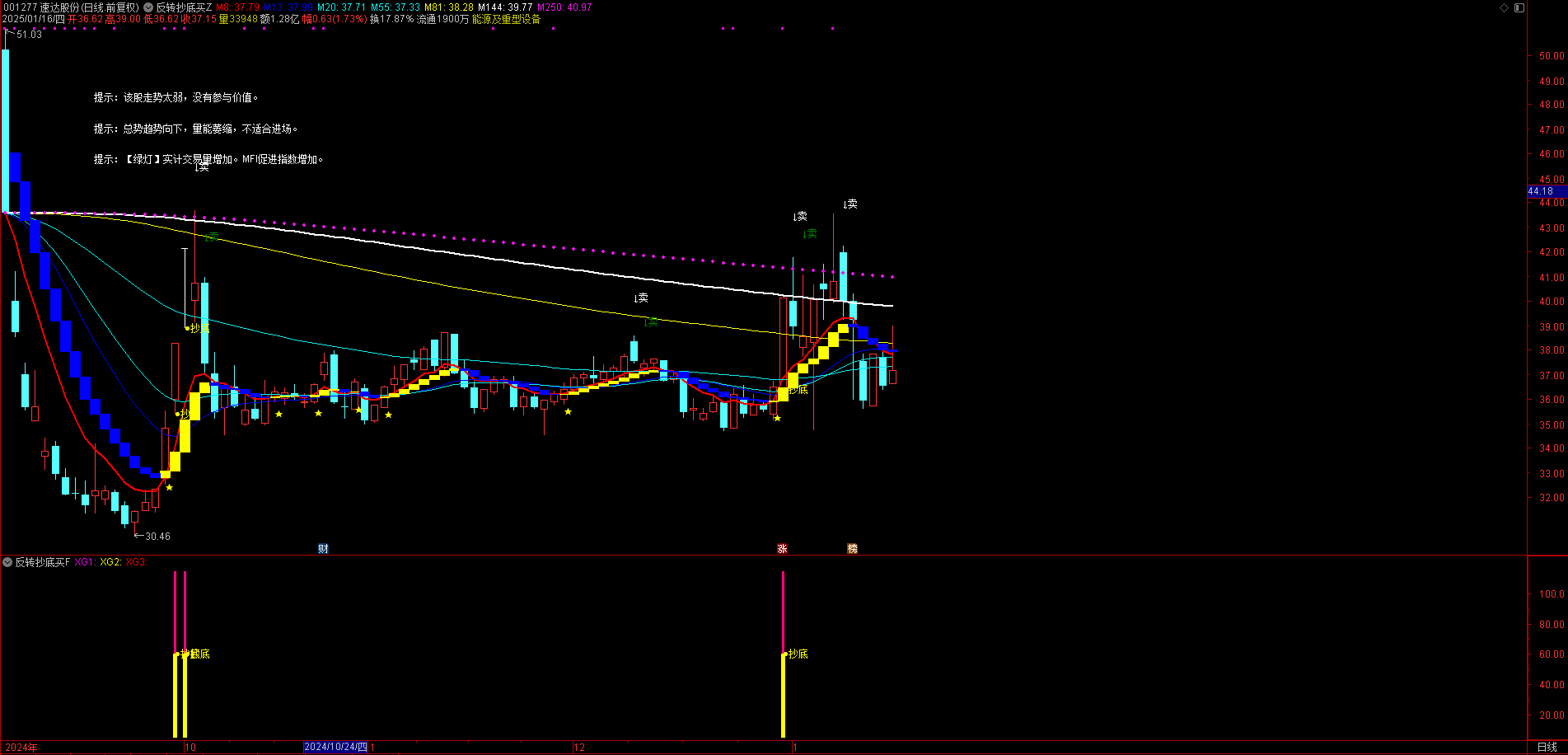Screen dimensions: 1568x755
Task: Click the XG1 label in sub-indicator header
Action: (85, 562)
